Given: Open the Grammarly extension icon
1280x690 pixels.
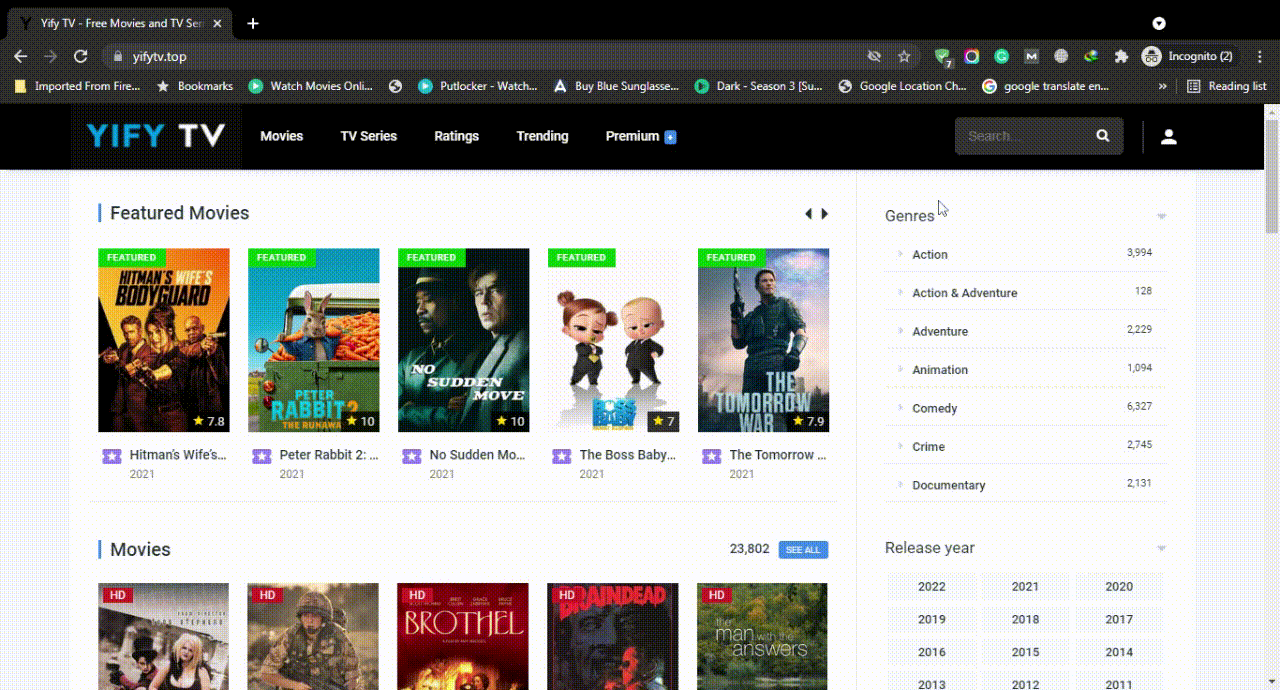Looking at the screenshot, I should point(1001,56).
